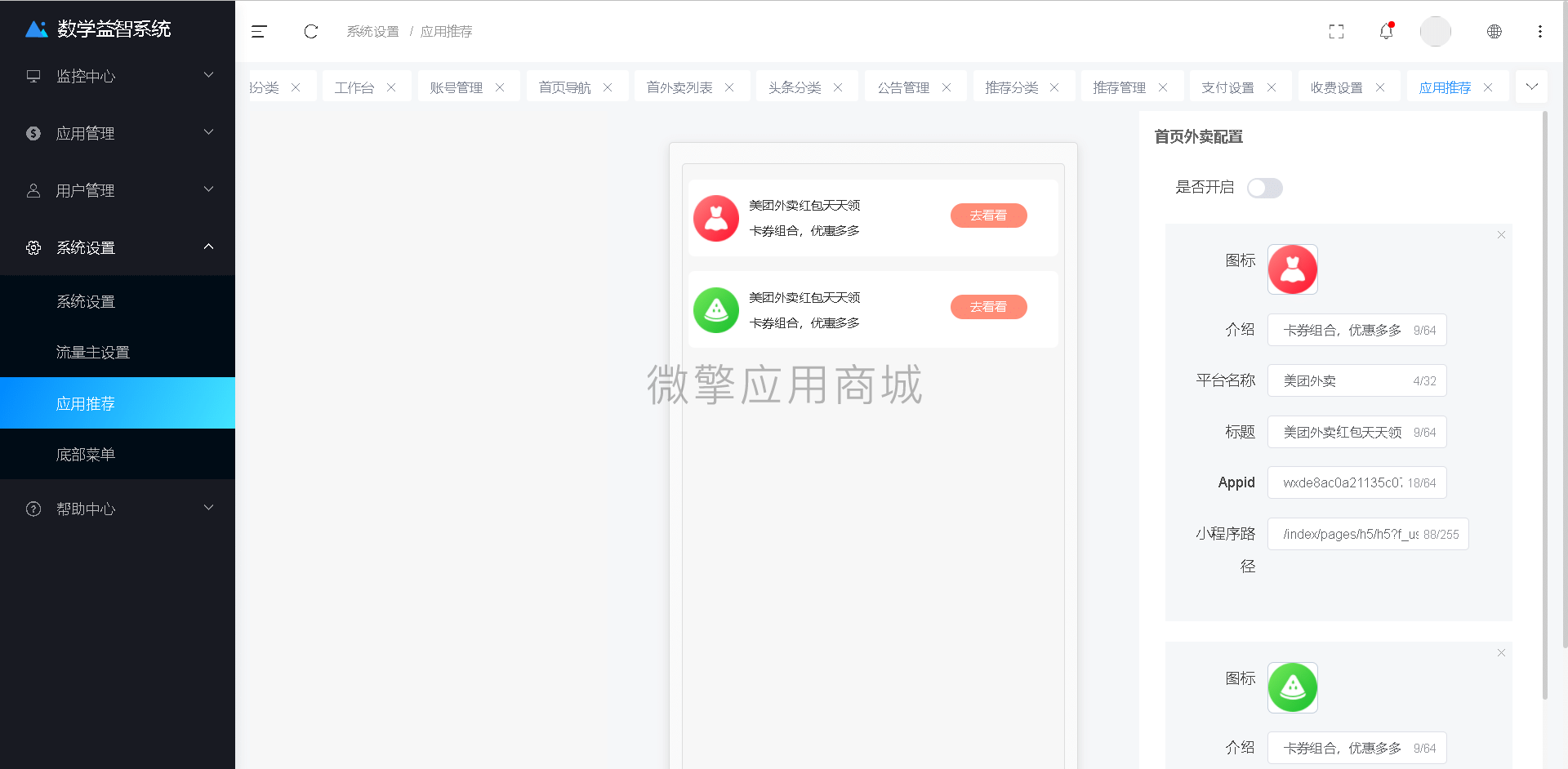Open the tabs overflow dropdown arrow

point(1531,87)
